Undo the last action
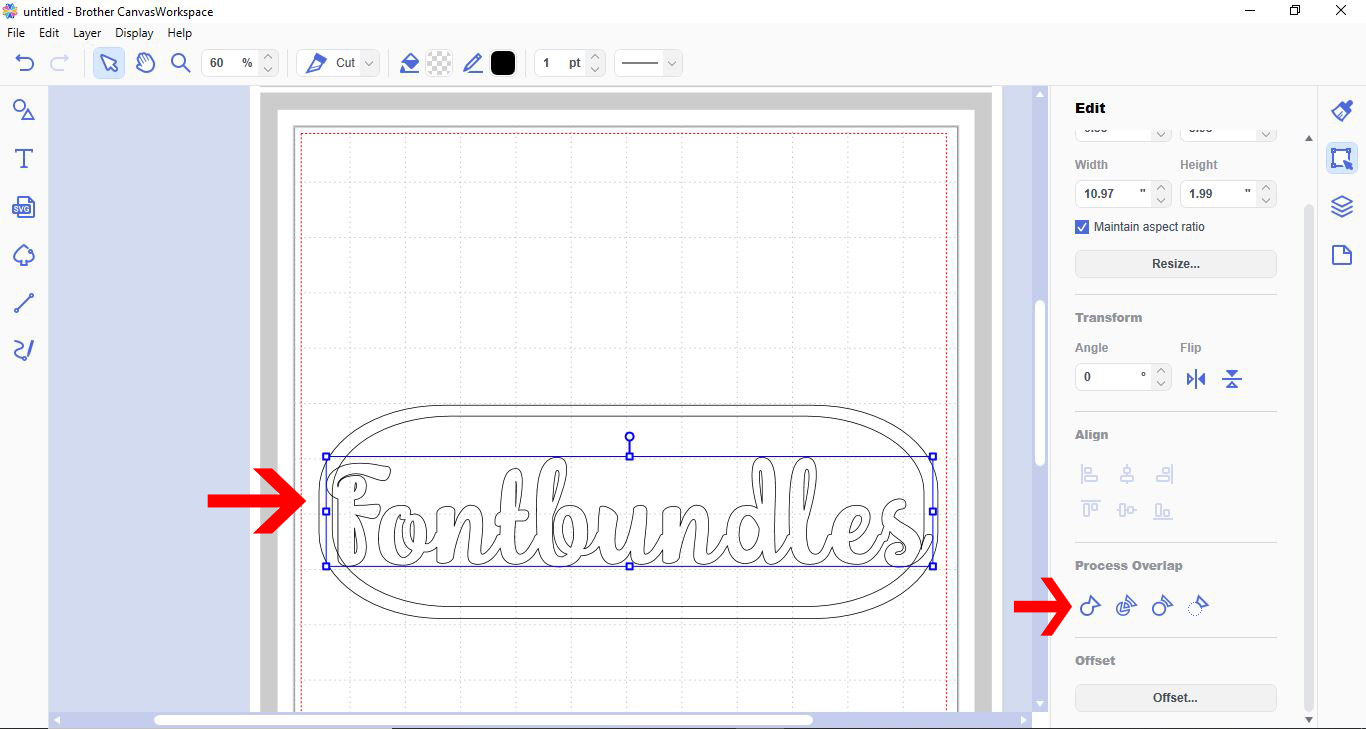This screenshot has width=1366, height=729. coord(25,63)
